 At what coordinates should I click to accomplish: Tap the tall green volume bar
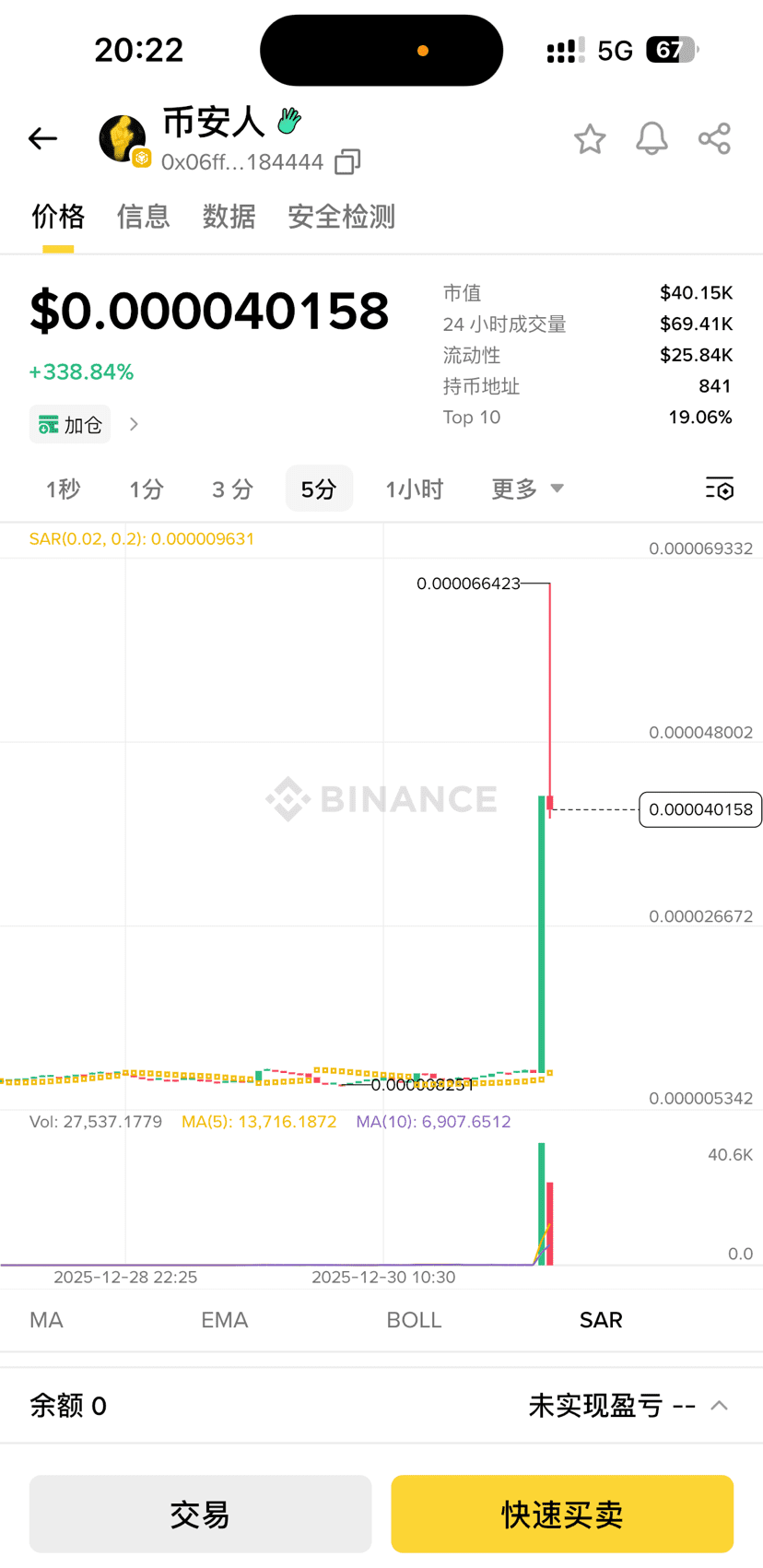[542, 1204]
